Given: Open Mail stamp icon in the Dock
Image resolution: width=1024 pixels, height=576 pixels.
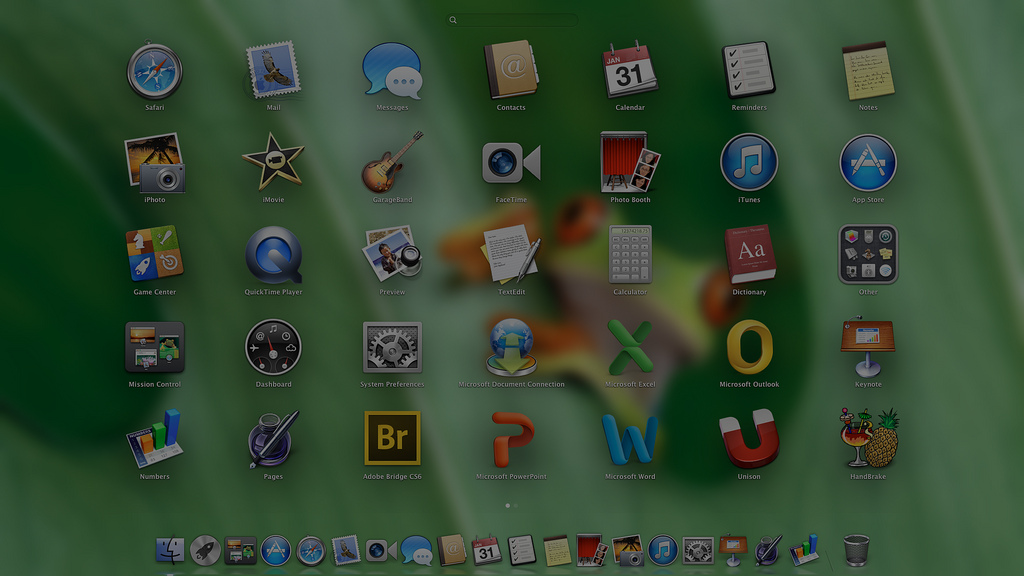Looking at the screenshot, I should point(346,551).
